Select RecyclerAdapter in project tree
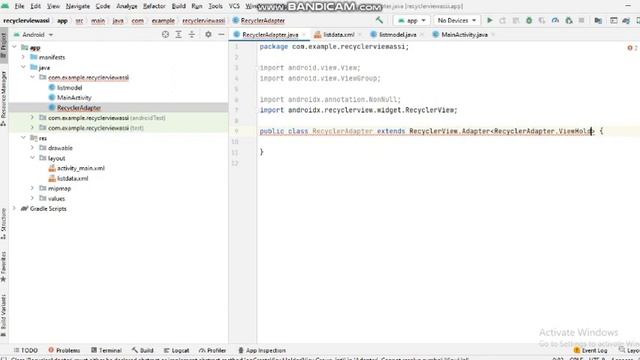The height and width of the screenshot is (360, 640). (x=79, y=108)
